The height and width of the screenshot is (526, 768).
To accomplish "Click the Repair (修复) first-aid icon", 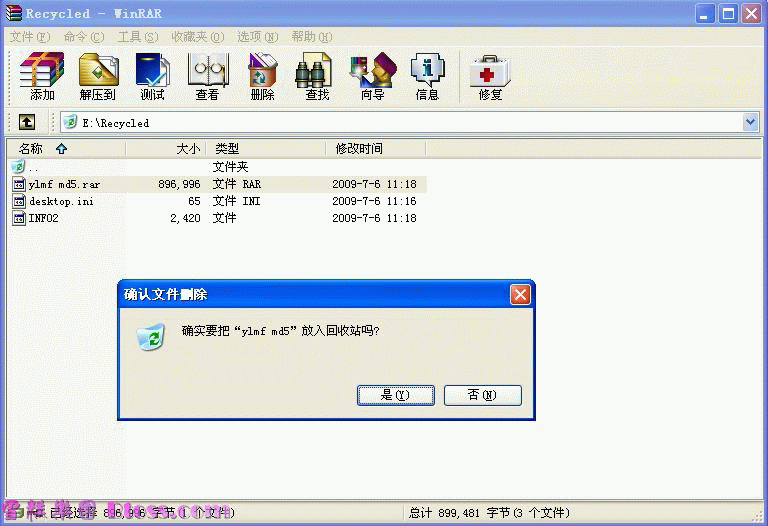I will tap(490, 76).
